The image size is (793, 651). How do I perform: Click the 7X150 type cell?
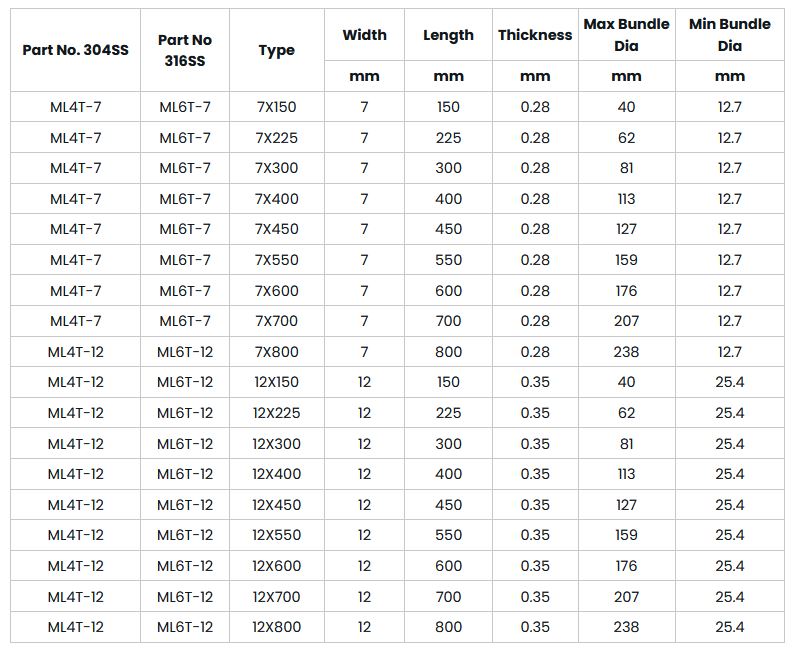tap(276, 107)
